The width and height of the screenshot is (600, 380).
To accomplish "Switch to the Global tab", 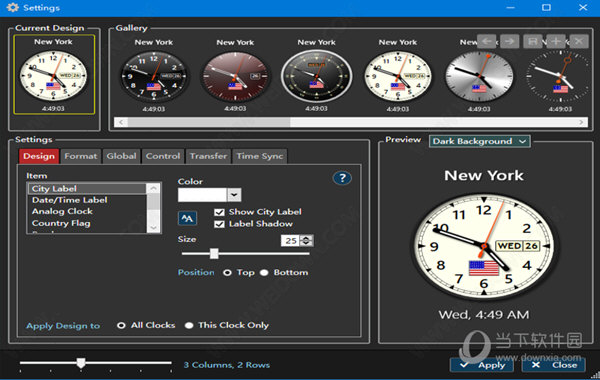I will coord(122,156).
